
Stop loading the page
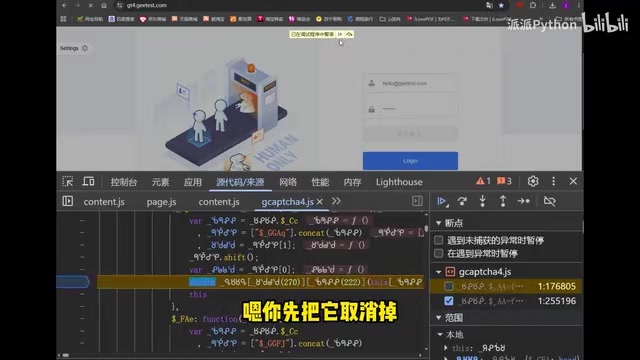click(x=91, y=5)
